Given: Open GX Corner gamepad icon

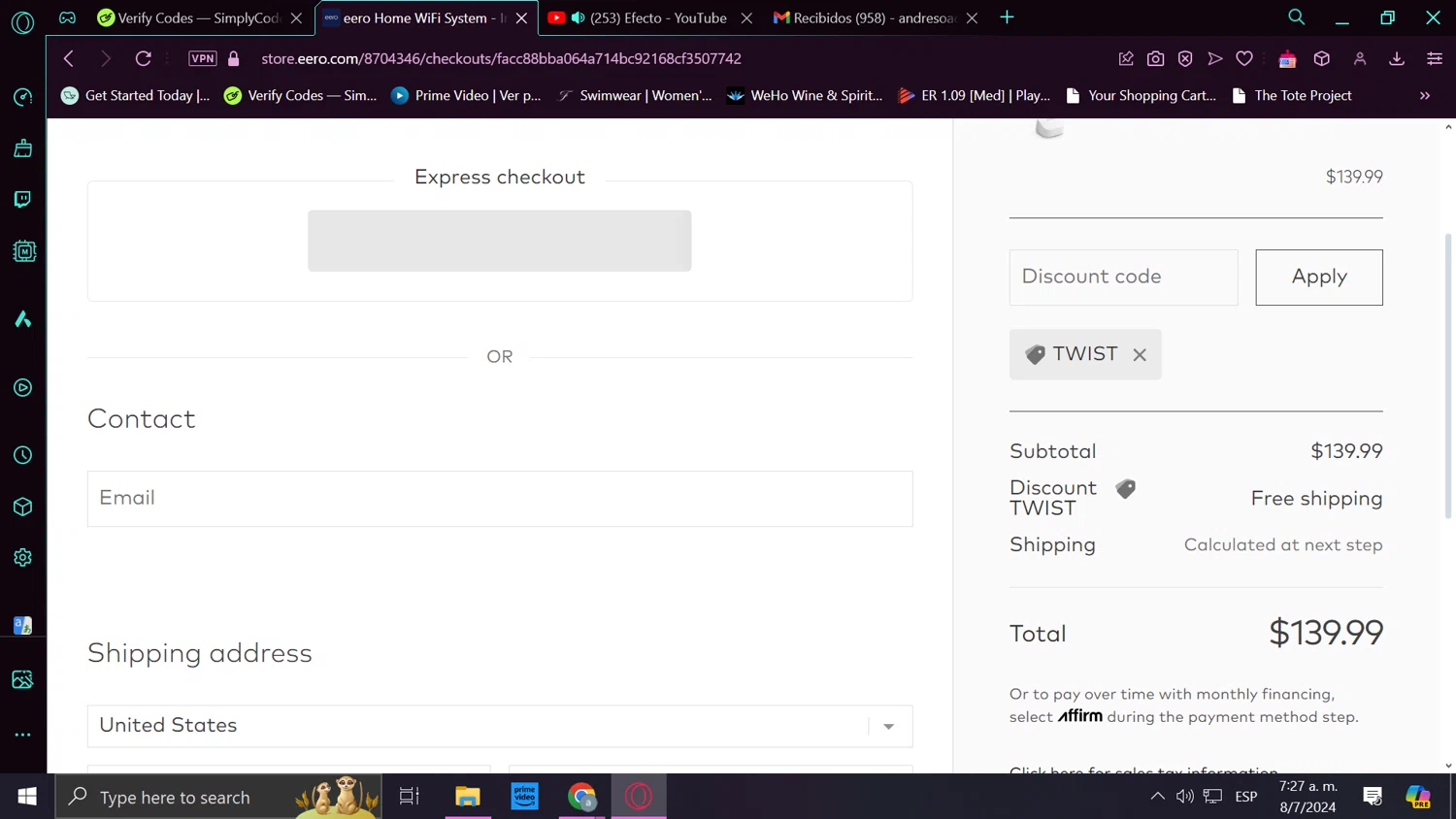Looking at the screenshot, I should 67,17.
